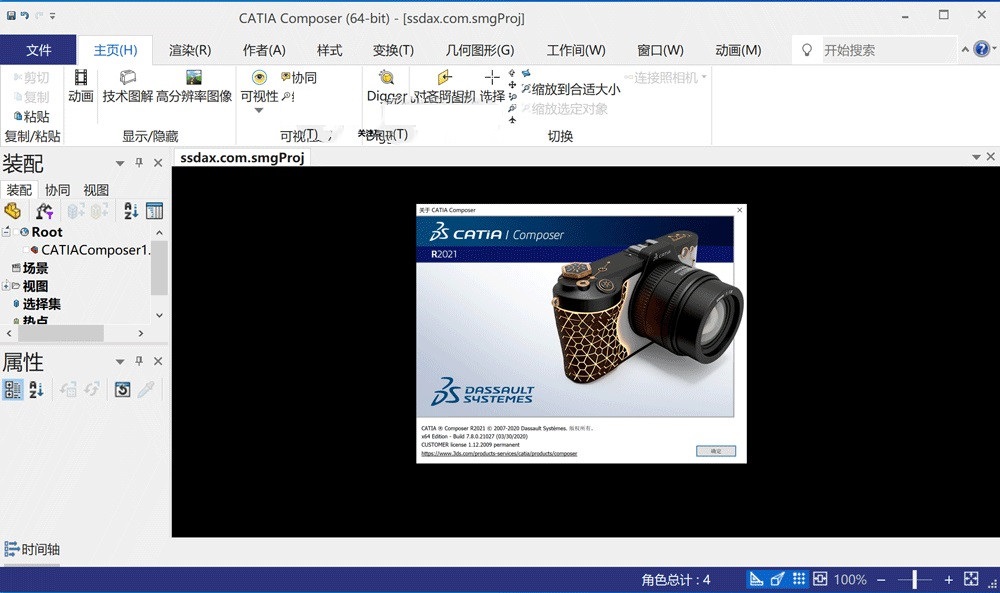
Task: Click the A-Z sort icon in assembly toolbar
Action: [131, 211]
